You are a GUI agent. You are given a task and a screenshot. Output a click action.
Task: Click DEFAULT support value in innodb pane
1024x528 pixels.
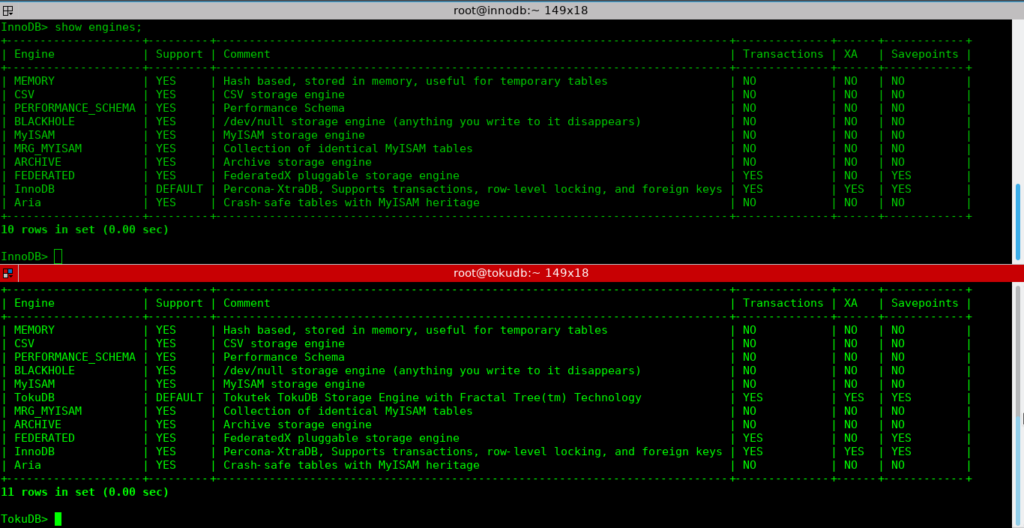(x=179, y=189)
